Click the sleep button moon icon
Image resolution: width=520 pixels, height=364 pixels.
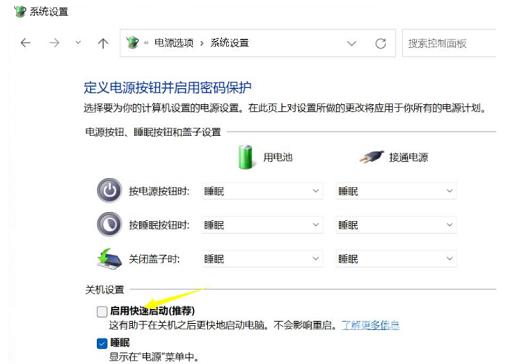(x=109, y=224)
